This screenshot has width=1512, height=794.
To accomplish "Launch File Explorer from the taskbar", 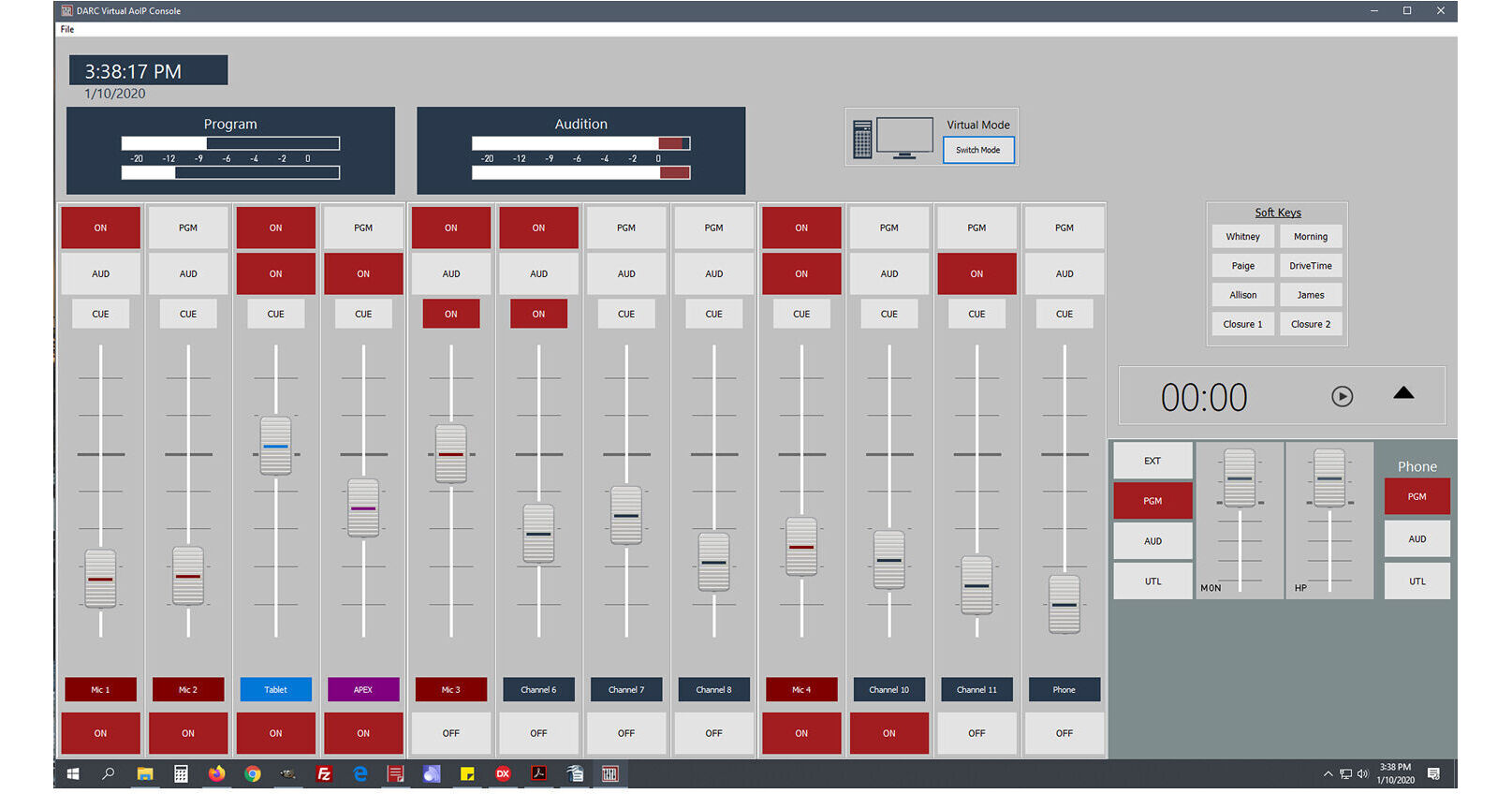I will click(x=145, y=773).
